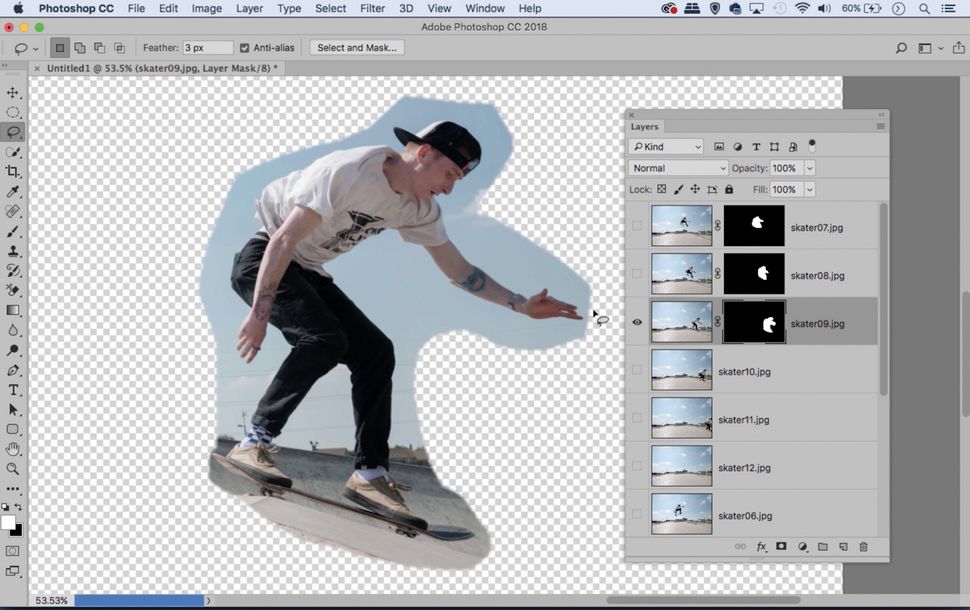Screen dimensions: 970x610
Task: Click the Add layer mask icon
Action: (781, 547)
